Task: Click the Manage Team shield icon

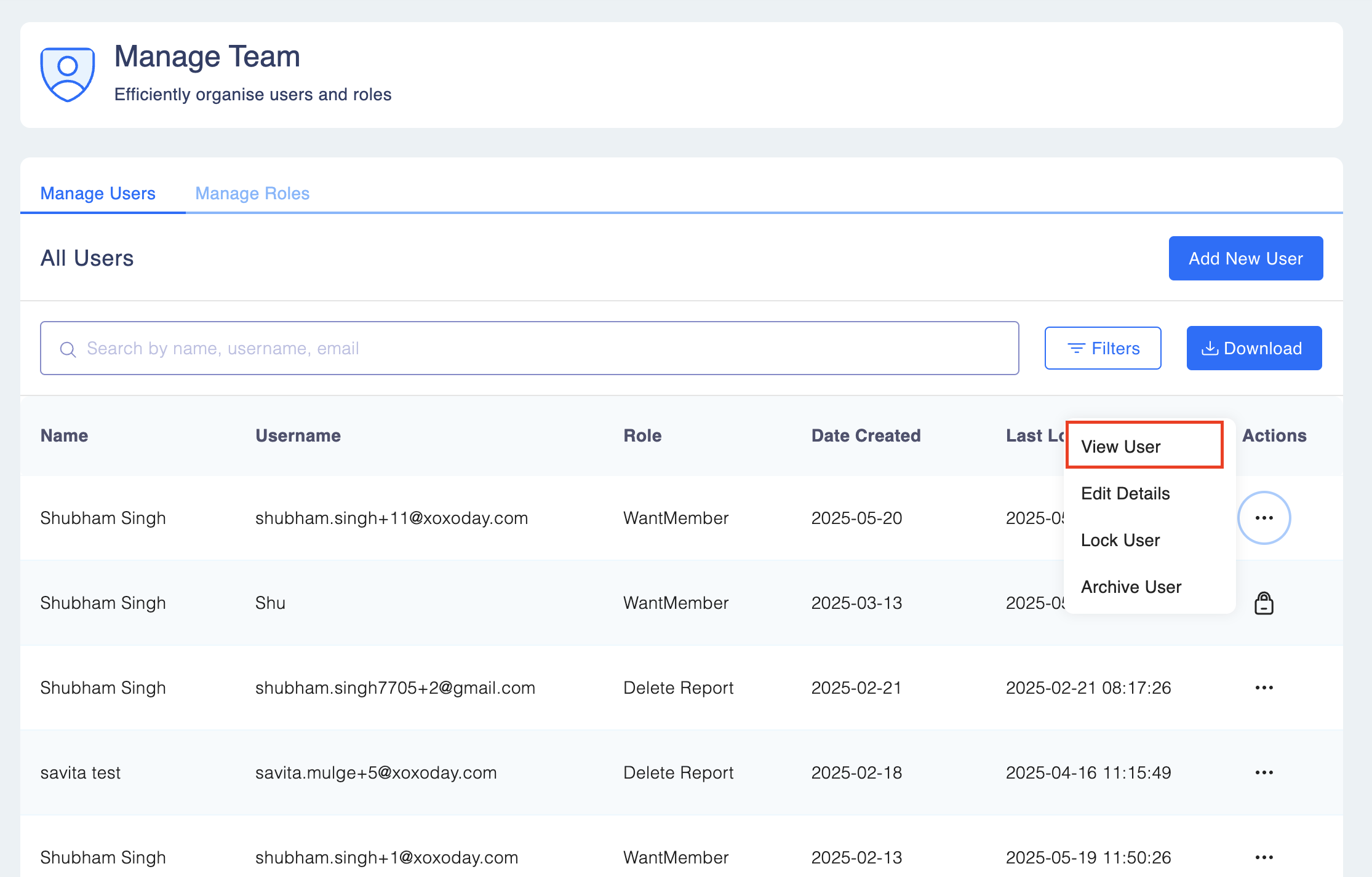Action: pyautogui.click(x=68, y=74)
